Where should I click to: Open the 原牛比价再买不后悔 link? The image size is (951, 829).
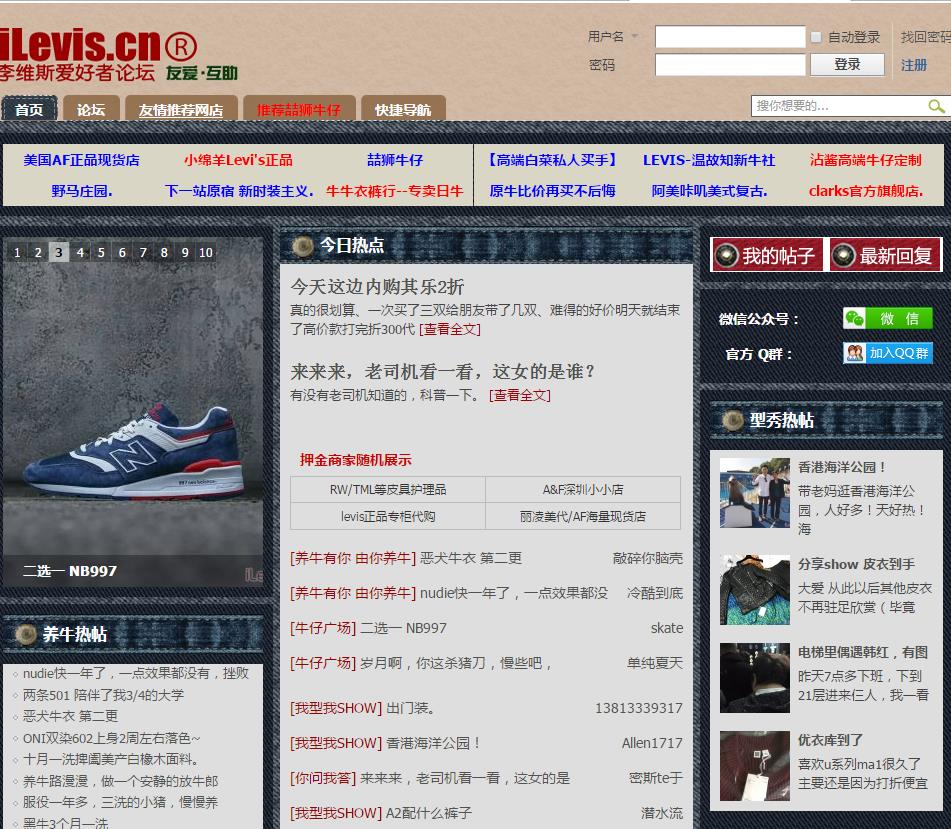tap(552, 191)
